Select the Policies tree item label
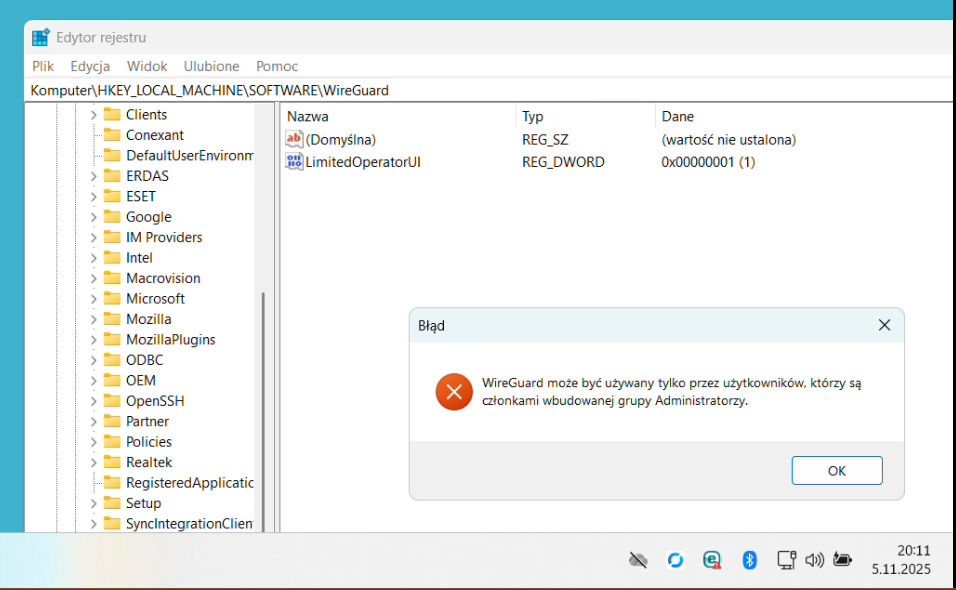 pyautogui.click(x=149, y=442)
